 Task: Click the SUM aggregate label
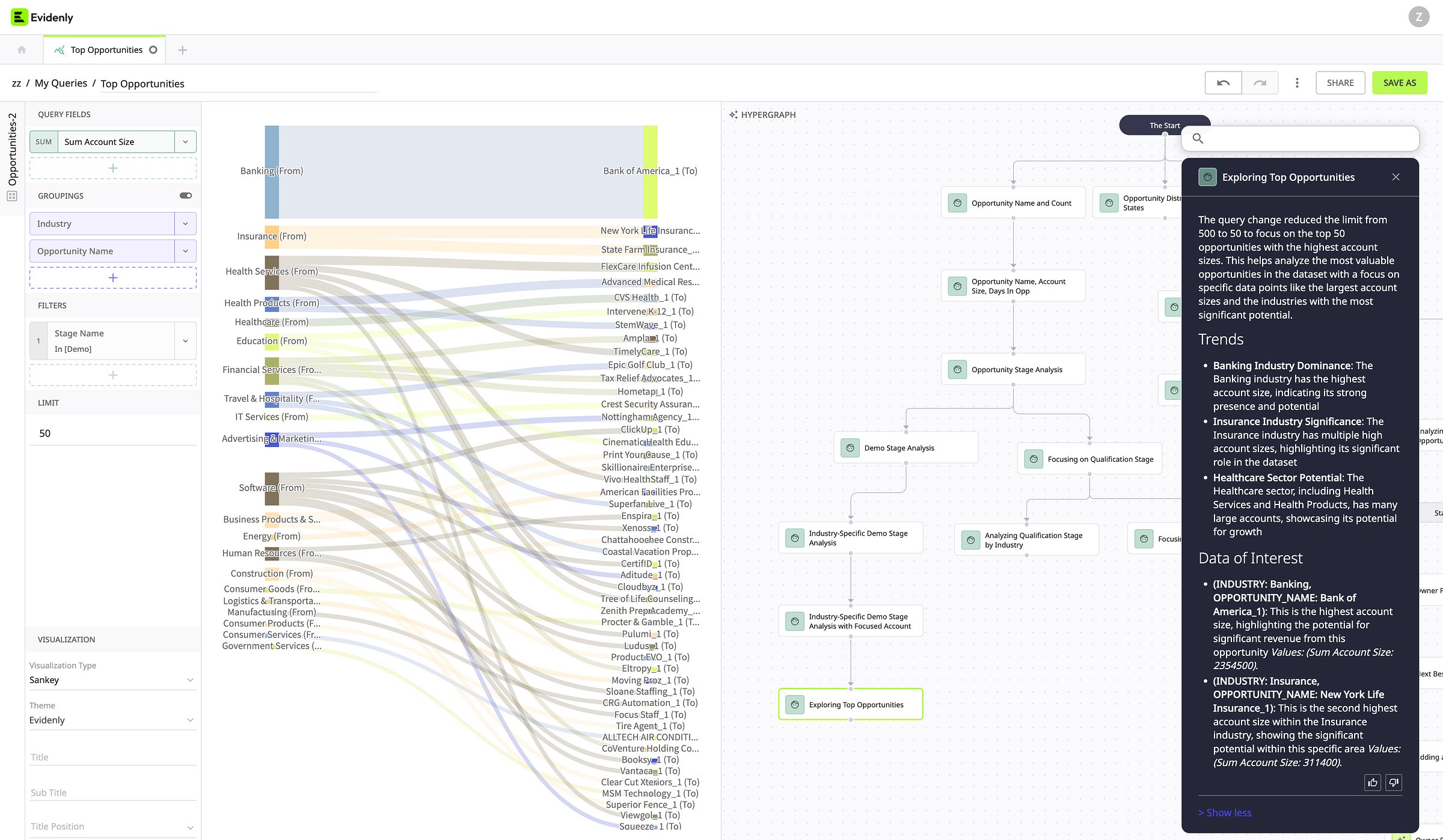tap(44, 142)
